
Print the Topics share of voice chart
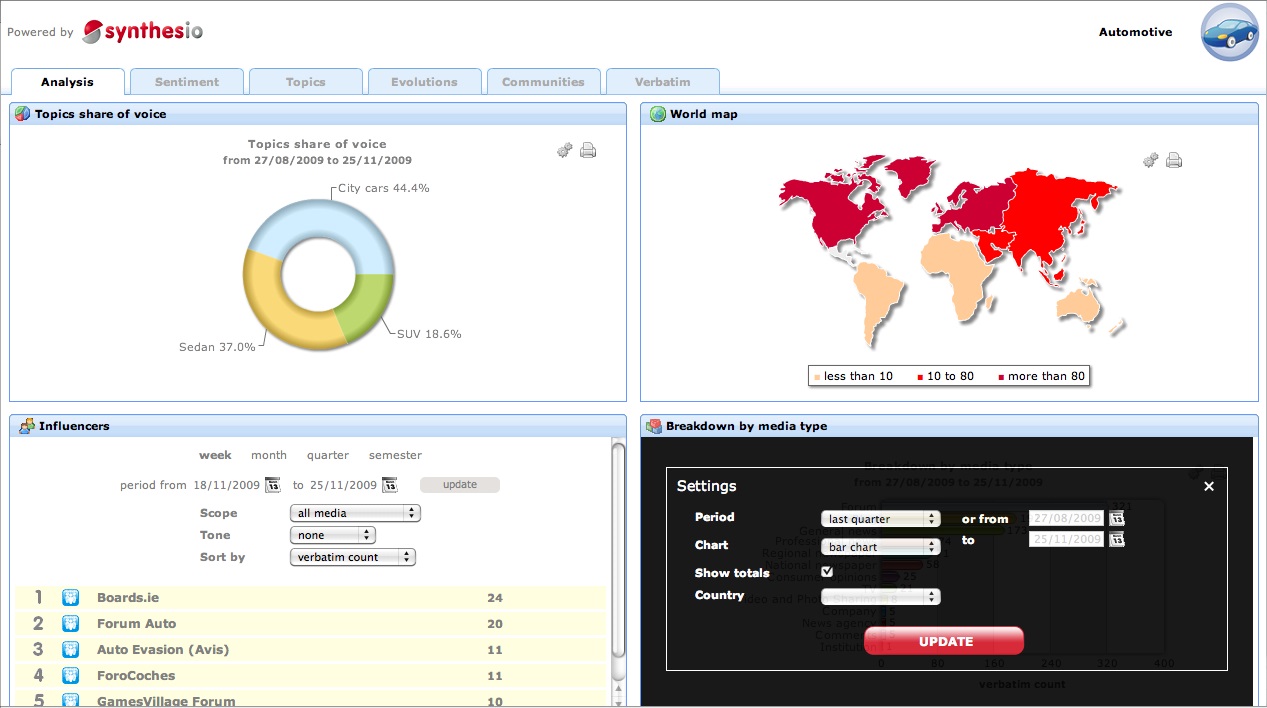(588, 150)
